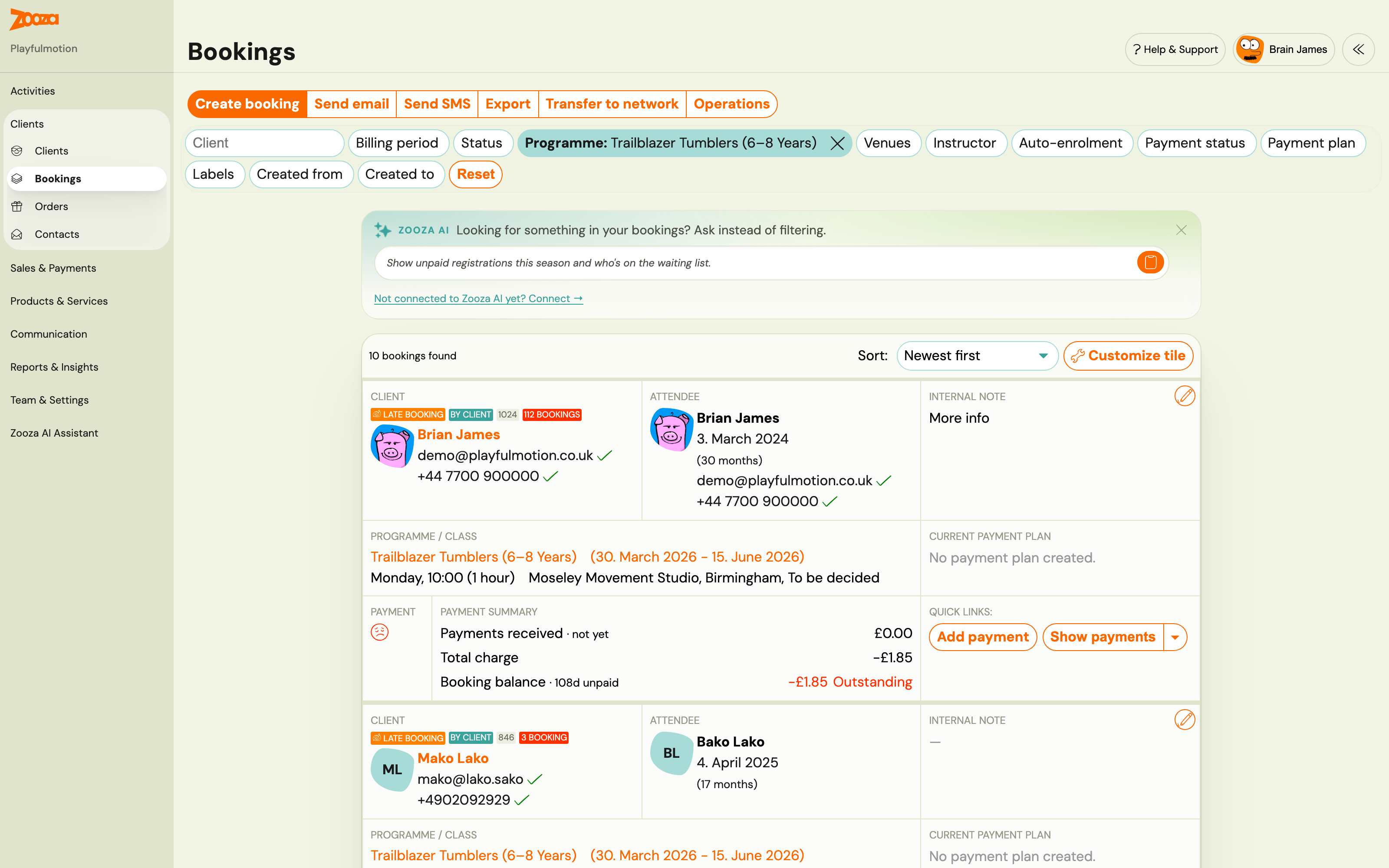
Task: Click the ML client avatar
Action: tap(392, 770)
